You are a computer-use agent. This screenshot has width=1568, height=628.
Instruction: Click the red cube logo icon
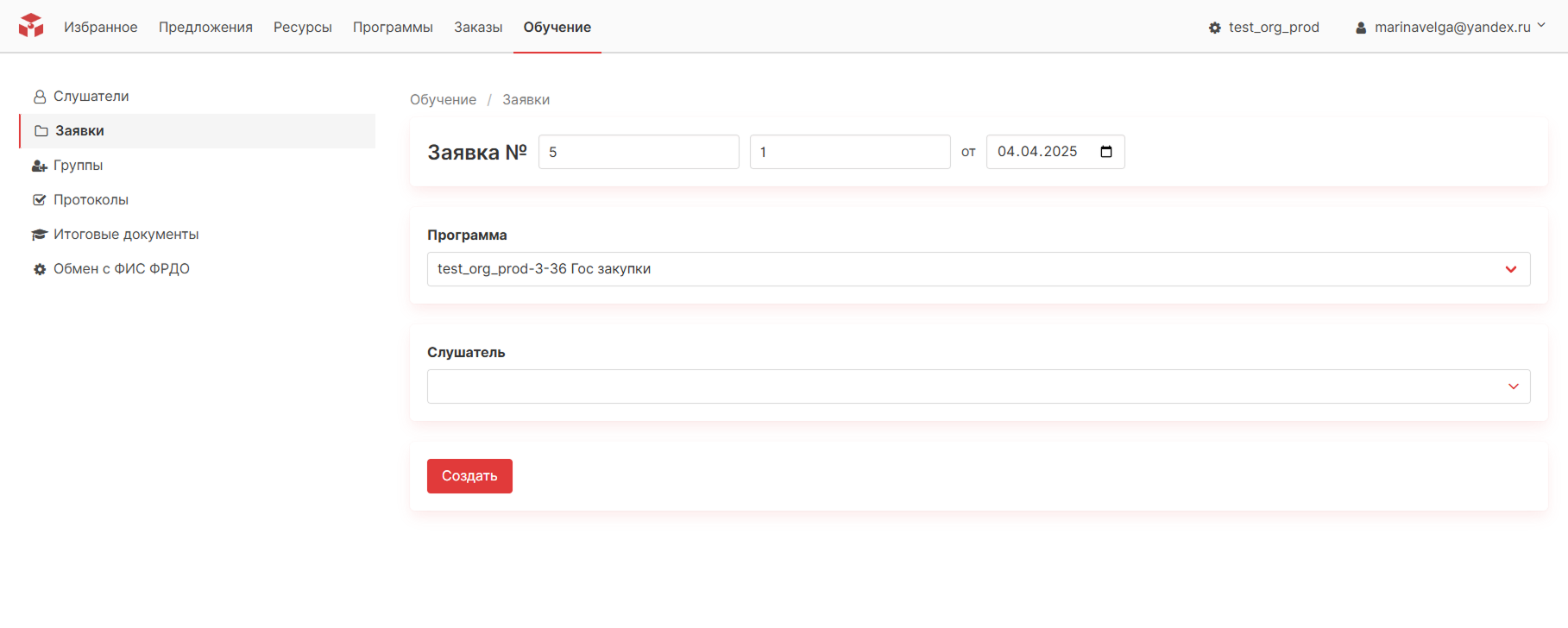click(31, 26)
